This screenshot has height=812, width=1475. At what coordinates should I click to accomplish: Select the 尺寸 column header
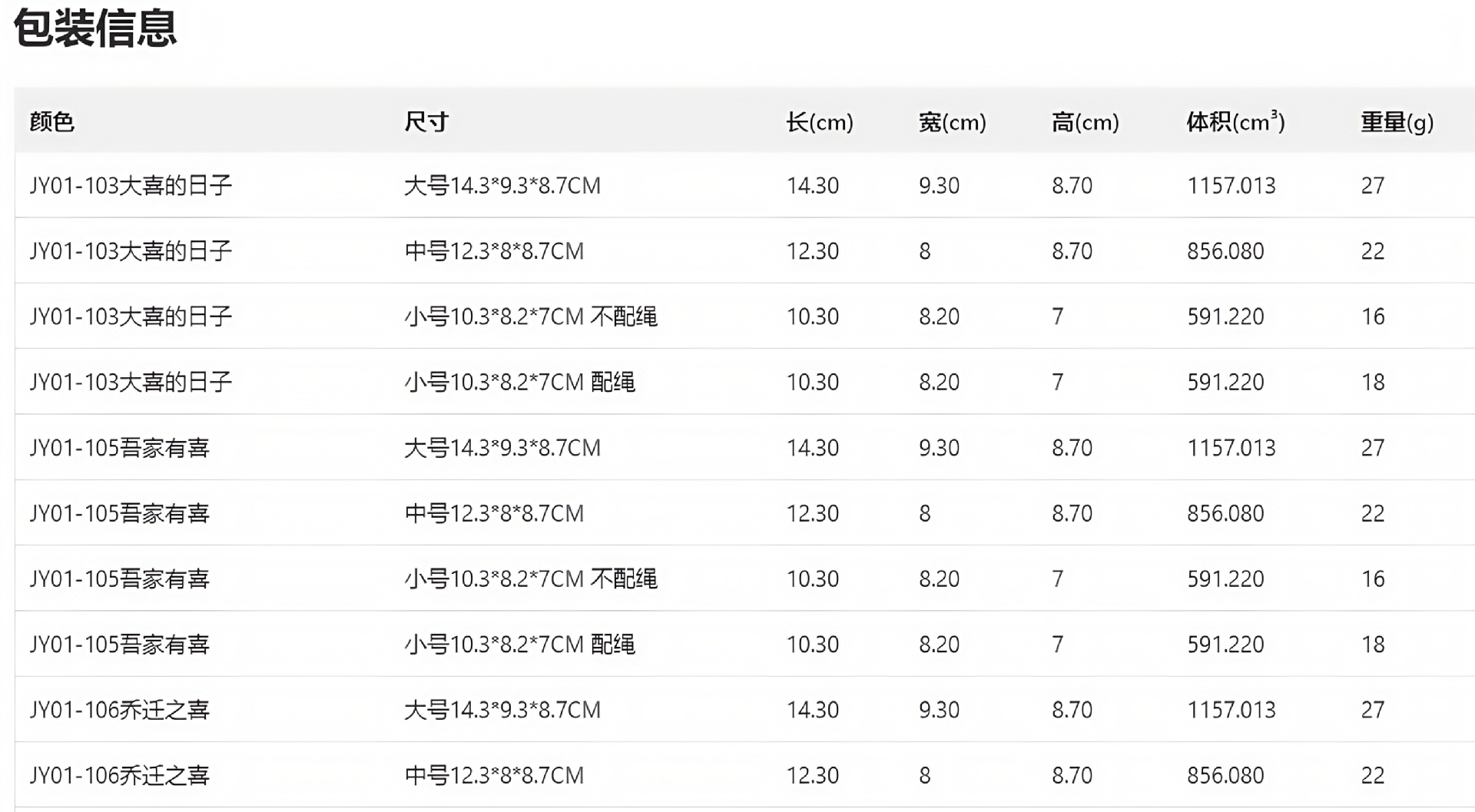coord(426,121)
